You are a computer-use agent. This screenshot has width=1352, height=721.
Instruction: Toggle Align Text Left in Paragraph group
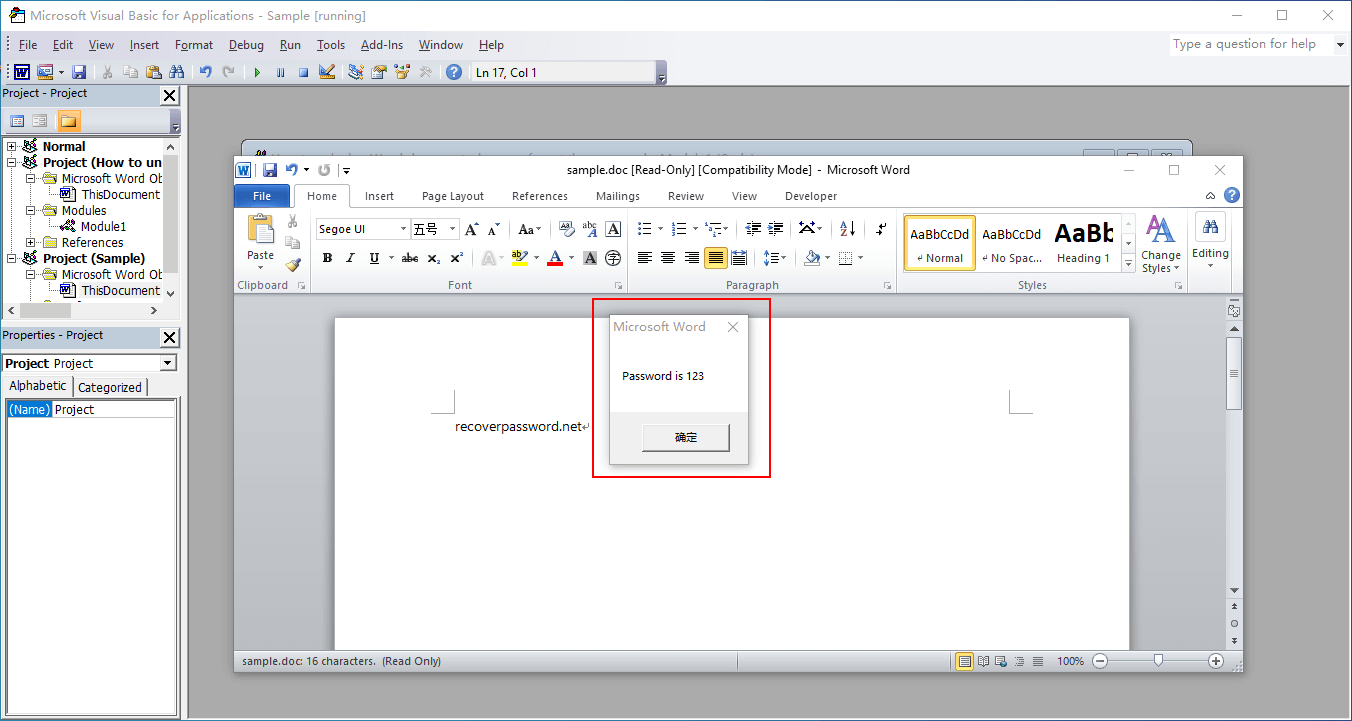645,258
